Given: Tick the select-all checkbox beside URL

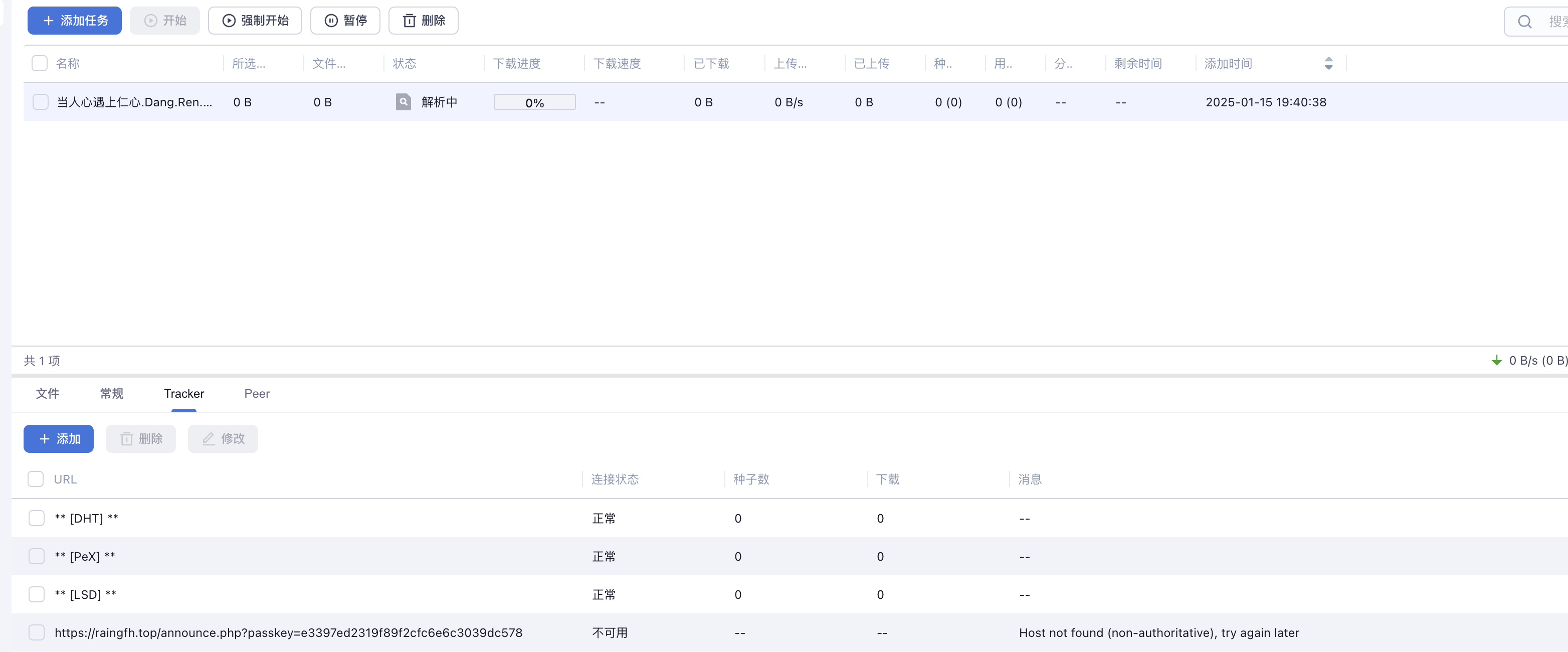Looking at the screenshot, I should point(36,479).
